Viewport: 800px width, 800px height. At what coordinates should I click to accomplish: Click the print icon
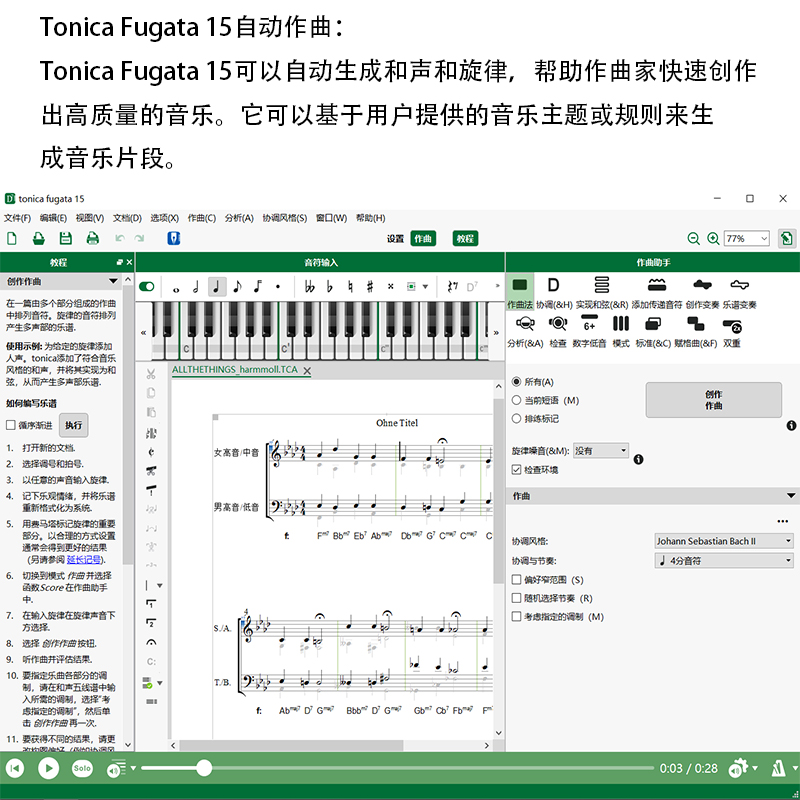point(92,238)
